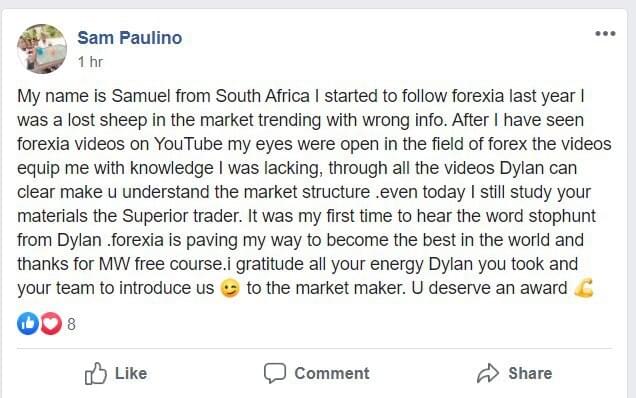Click the speech bubble Comment icon
Screen dimensions: 636x398
[275, 373]
